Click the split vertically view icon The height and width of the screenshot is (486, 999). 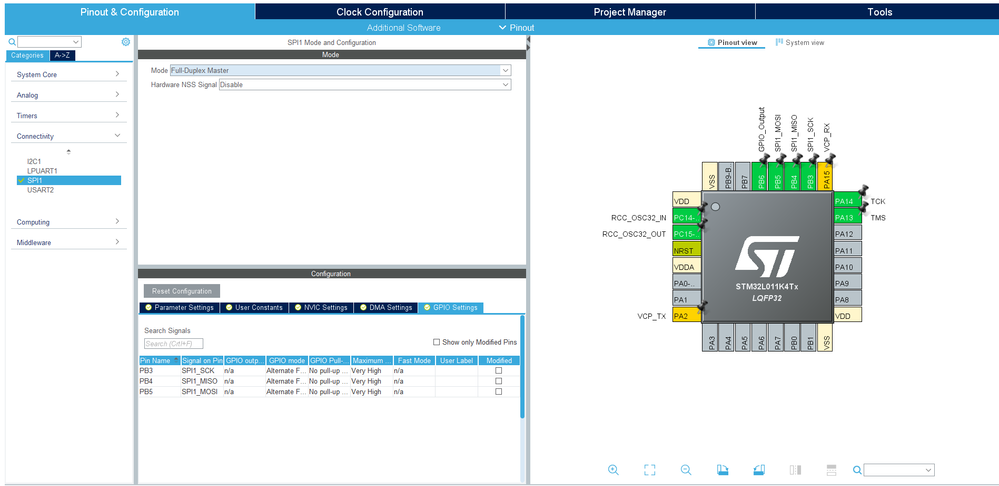coord(795,470)
